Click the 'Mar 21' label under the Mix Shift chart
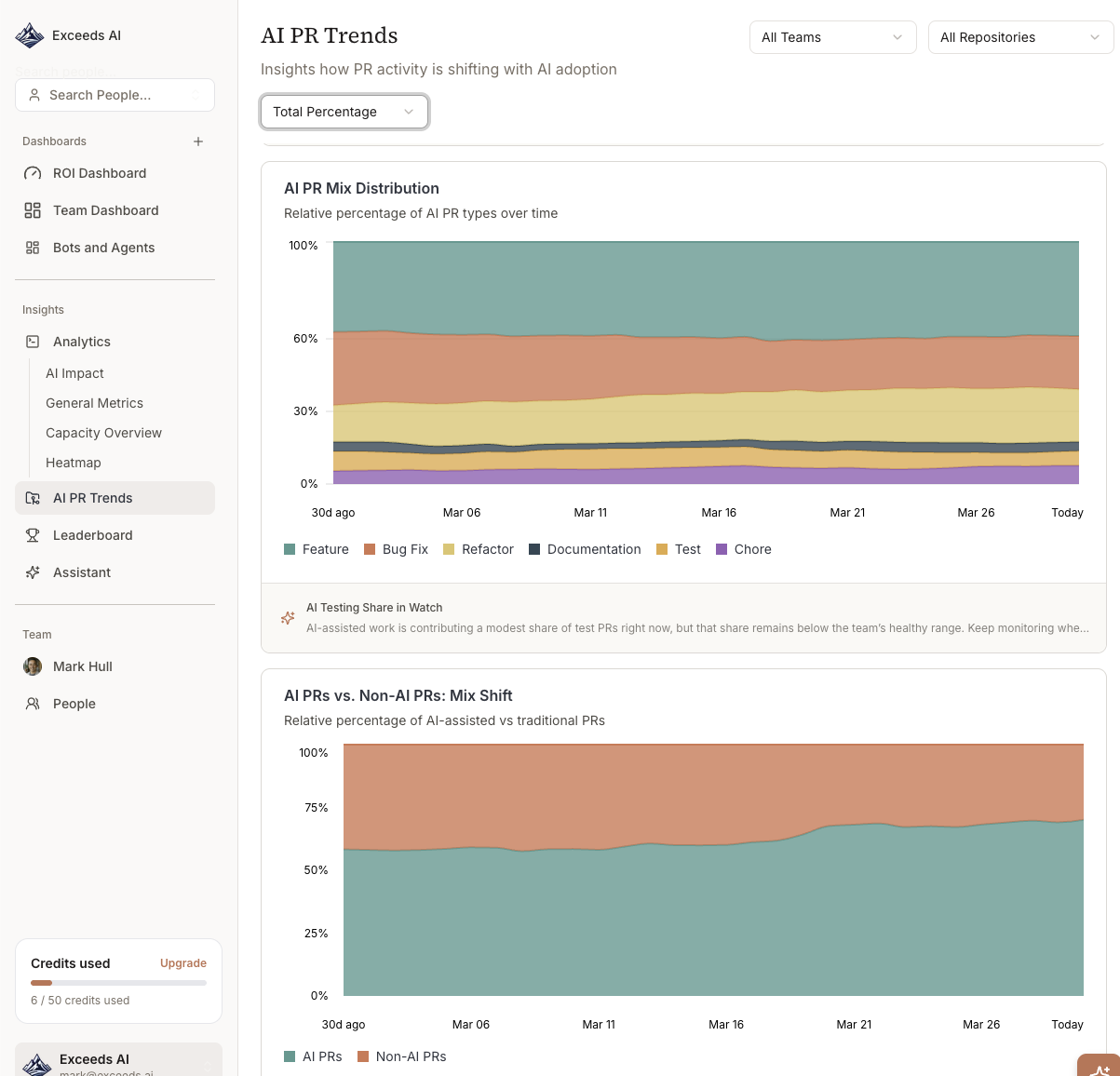The width and height of the screenshot is (1120, 1076). 854,1025
